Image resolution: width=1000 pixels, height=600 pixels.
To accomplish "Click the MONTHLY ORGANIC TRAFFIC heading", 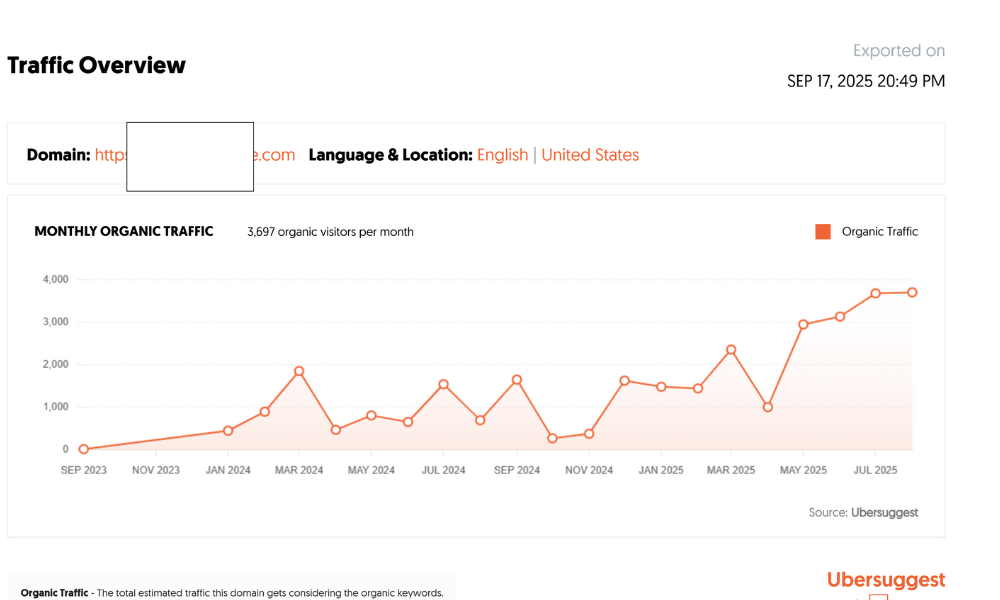I will (x=123, y=231).
